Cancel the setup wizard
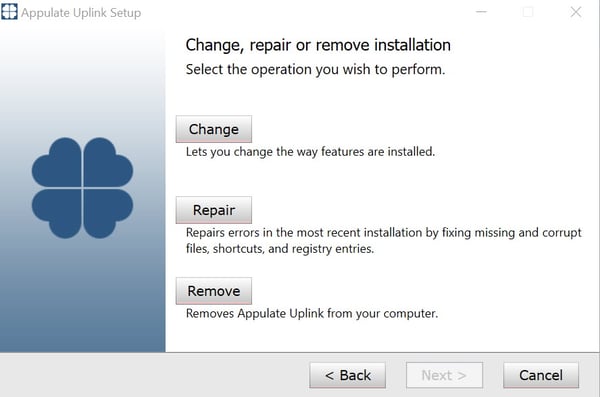 (541, 375)
